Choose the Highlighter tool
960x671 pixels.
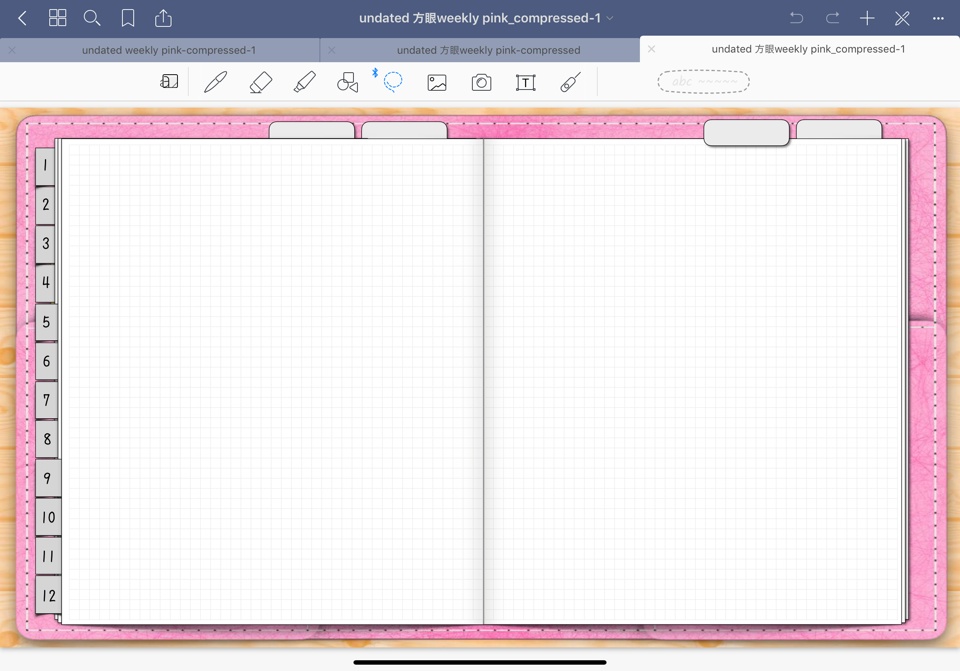305,81
